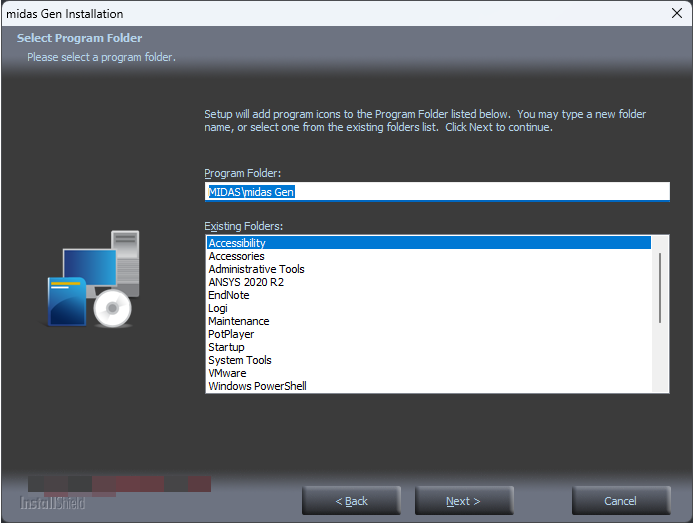Pick the PotPlayer folder

pyautogui.click(x=429, y=334)
